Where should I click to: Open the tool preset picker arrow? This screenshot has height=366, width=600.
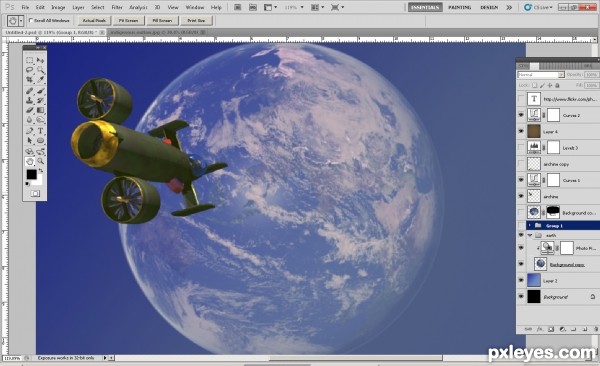tap(21, 21)
